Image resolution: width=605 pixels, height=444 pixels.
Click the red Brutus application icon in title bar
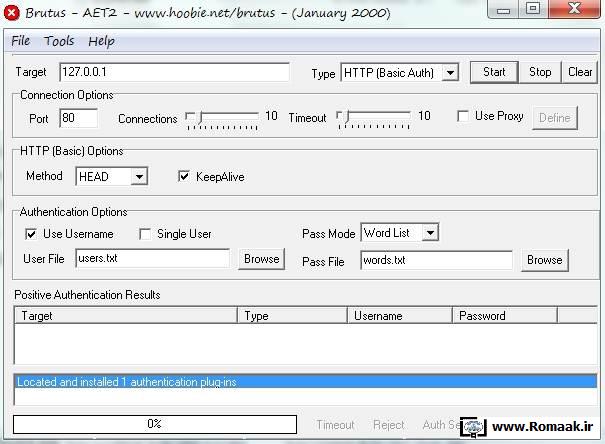click(12, 13)
